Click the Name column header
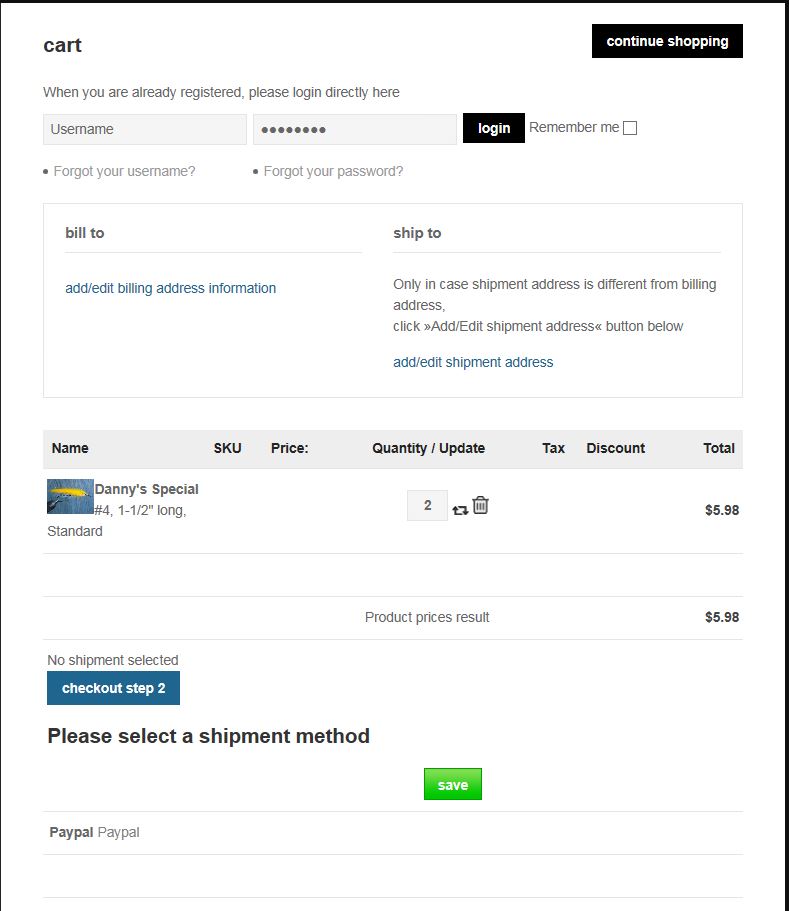 click(x=70, y=448)
